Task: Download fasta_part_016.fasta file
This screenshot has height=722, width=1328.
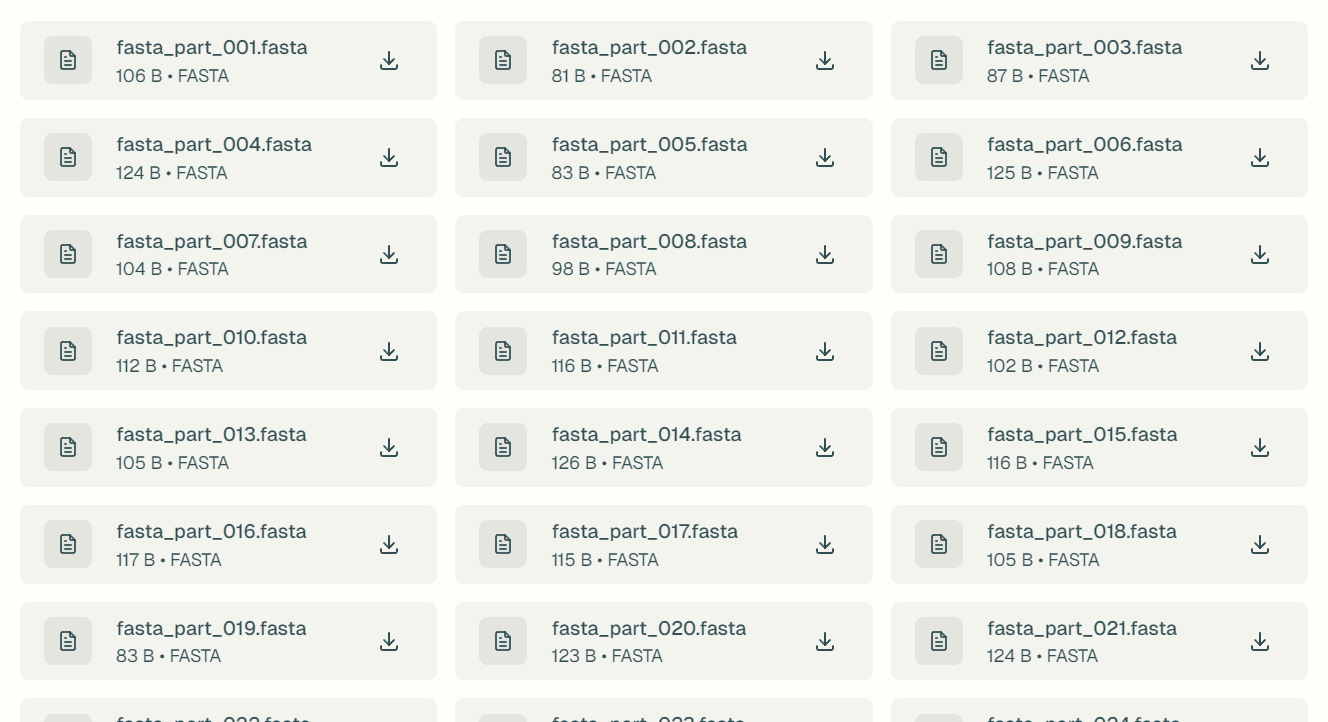Action: click(x=389, y=545)
